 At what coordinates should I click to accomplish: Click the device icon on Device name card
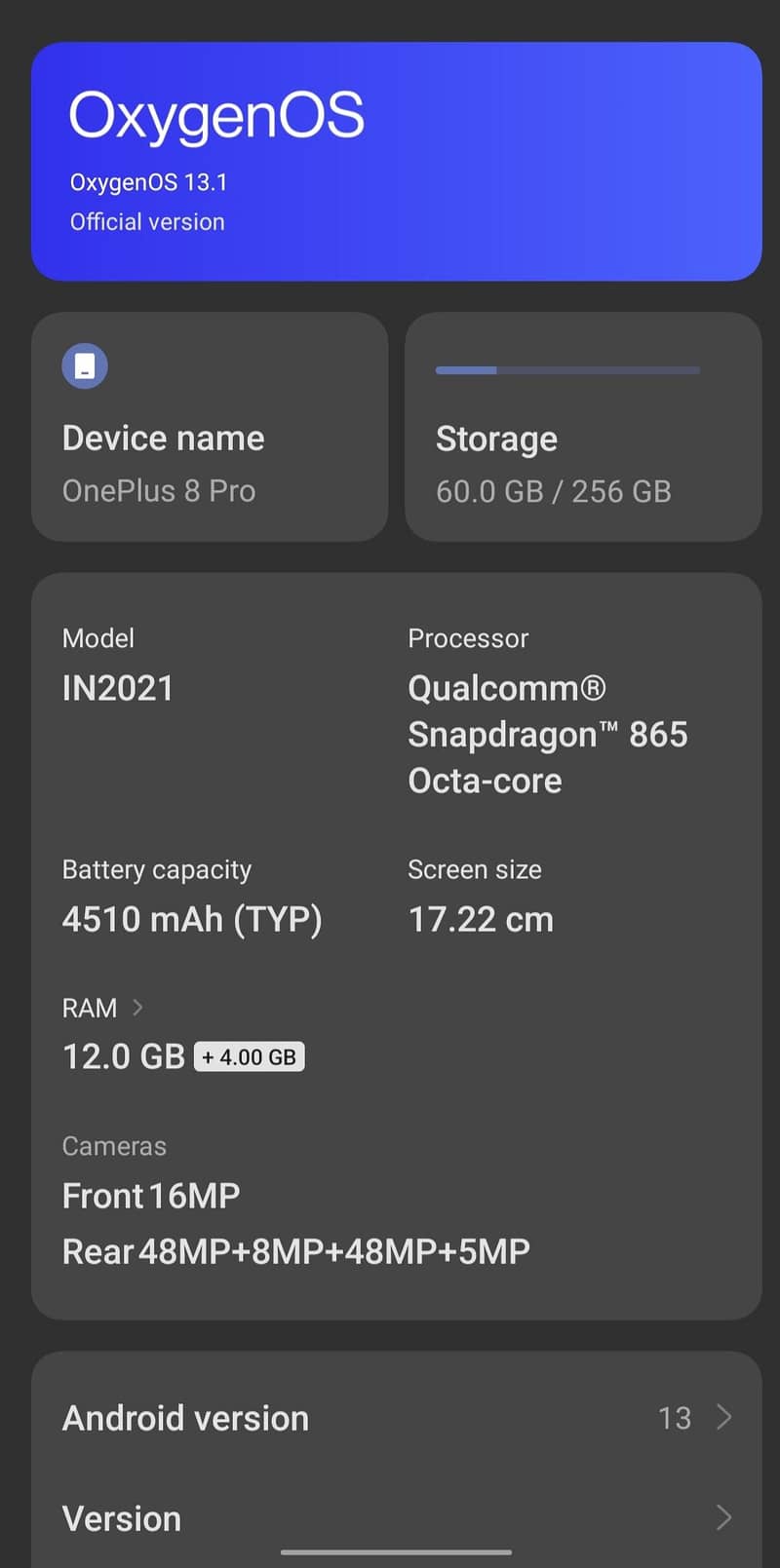(85, 365)
